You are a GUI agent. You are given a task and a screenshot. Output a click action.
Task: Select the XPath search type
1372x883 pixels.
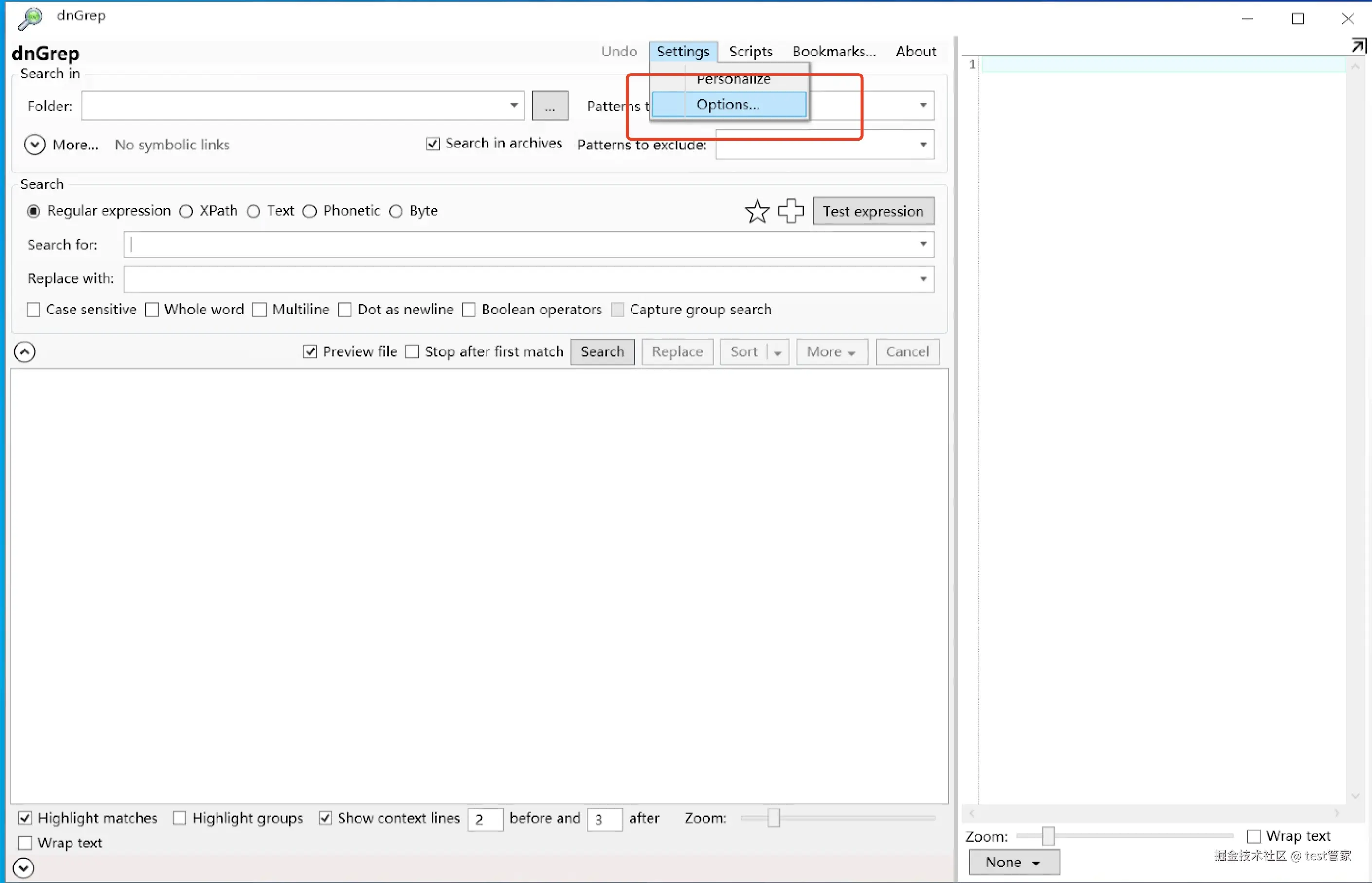(x=186, y=212)
